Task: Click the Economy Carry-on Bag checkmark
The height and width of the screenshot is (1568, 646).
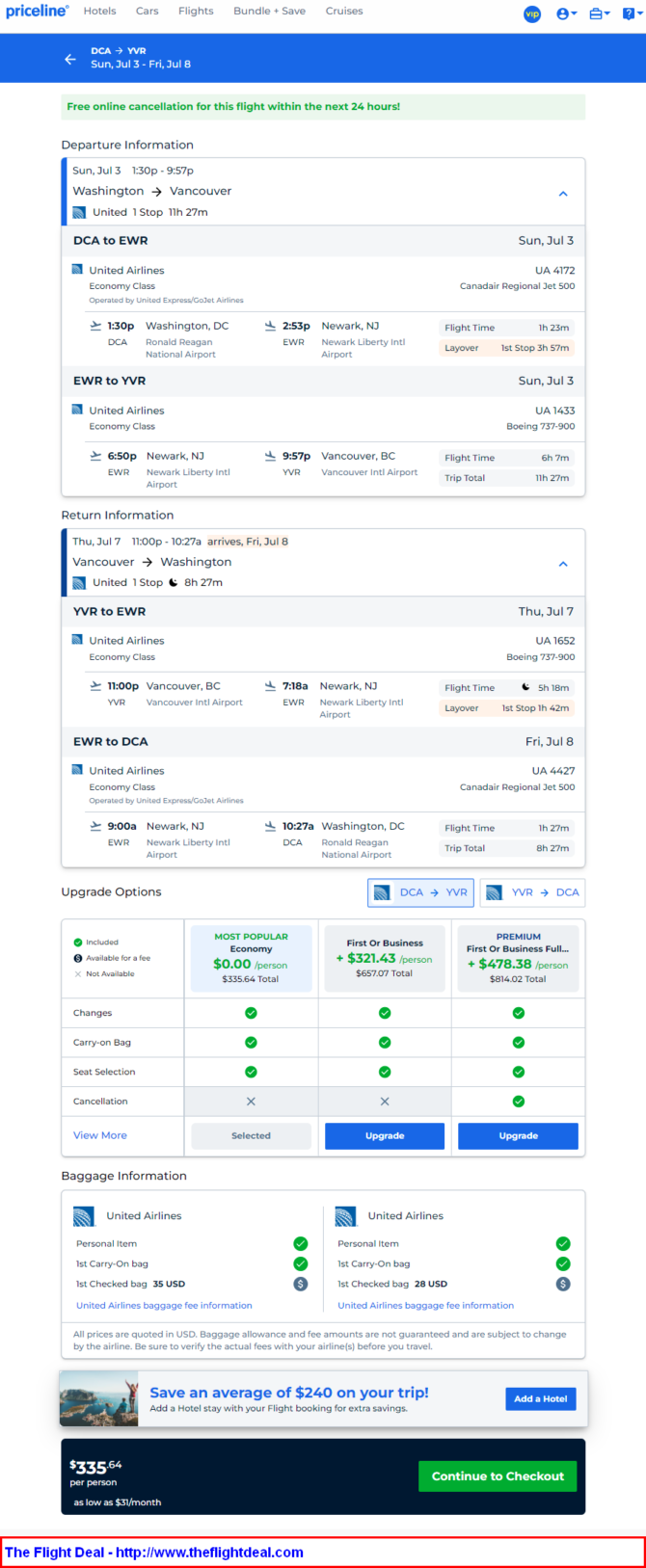Action: pyautogui.click(x=251, y=1043)
